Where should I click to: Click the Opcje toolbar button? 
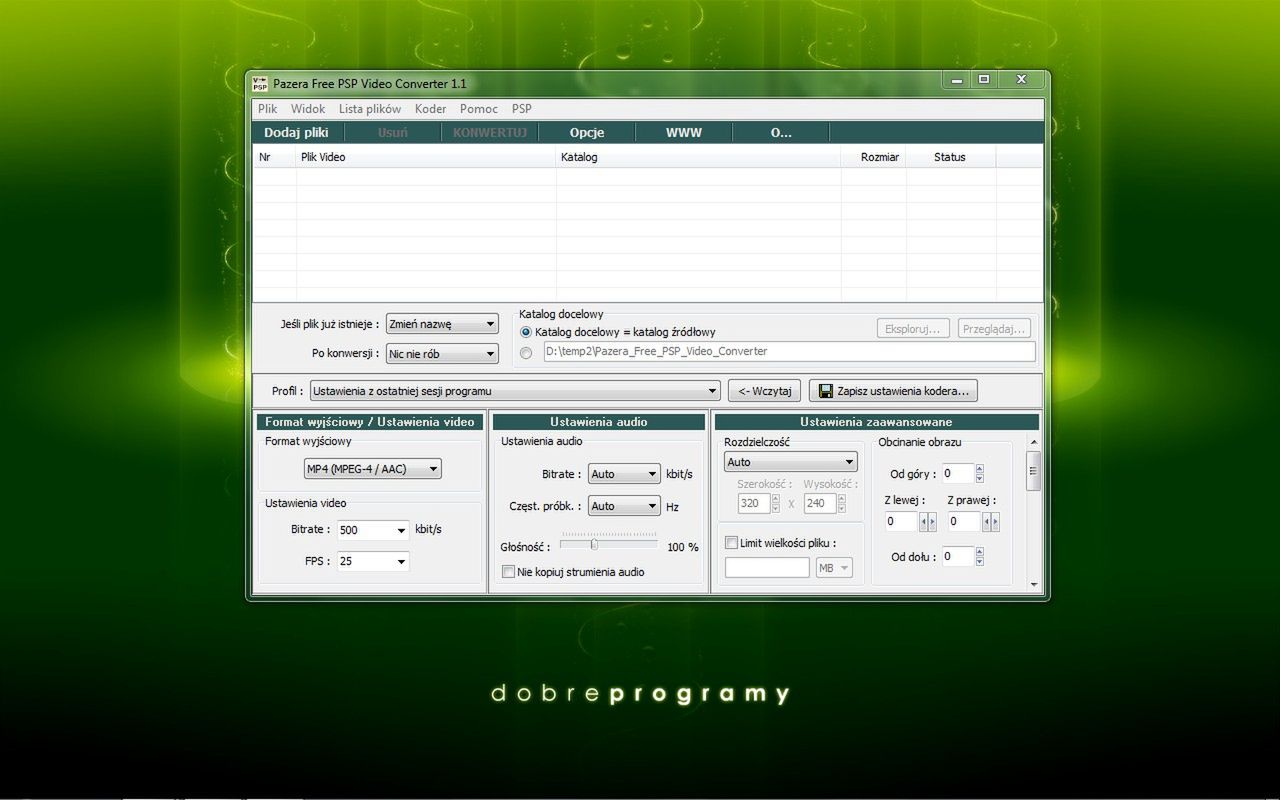pos(587,132)
